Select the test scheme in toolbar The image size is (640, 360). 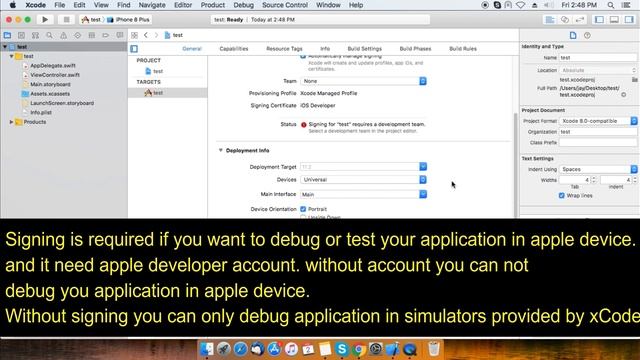coord(91,20)
